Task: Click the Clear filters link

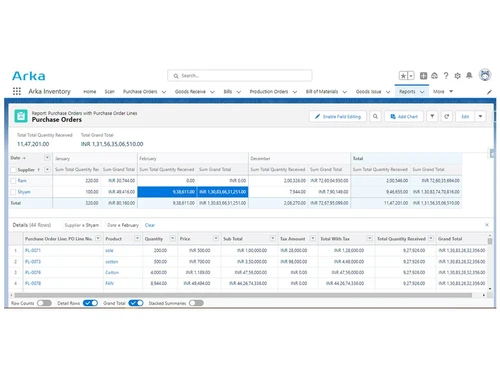Action: tap(150, 225)
